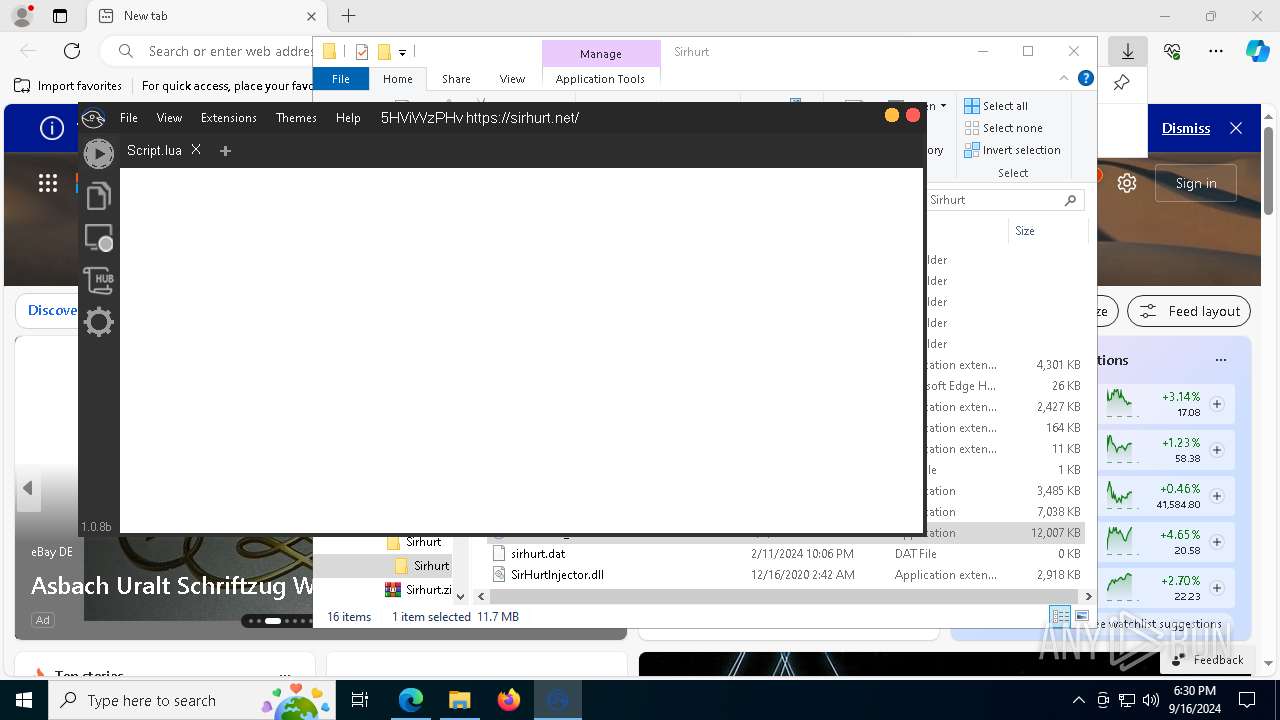Minimize SirHurt with the orange circle
The width and height of the screenshot is (1280, 720).
(x=891, y=115)
